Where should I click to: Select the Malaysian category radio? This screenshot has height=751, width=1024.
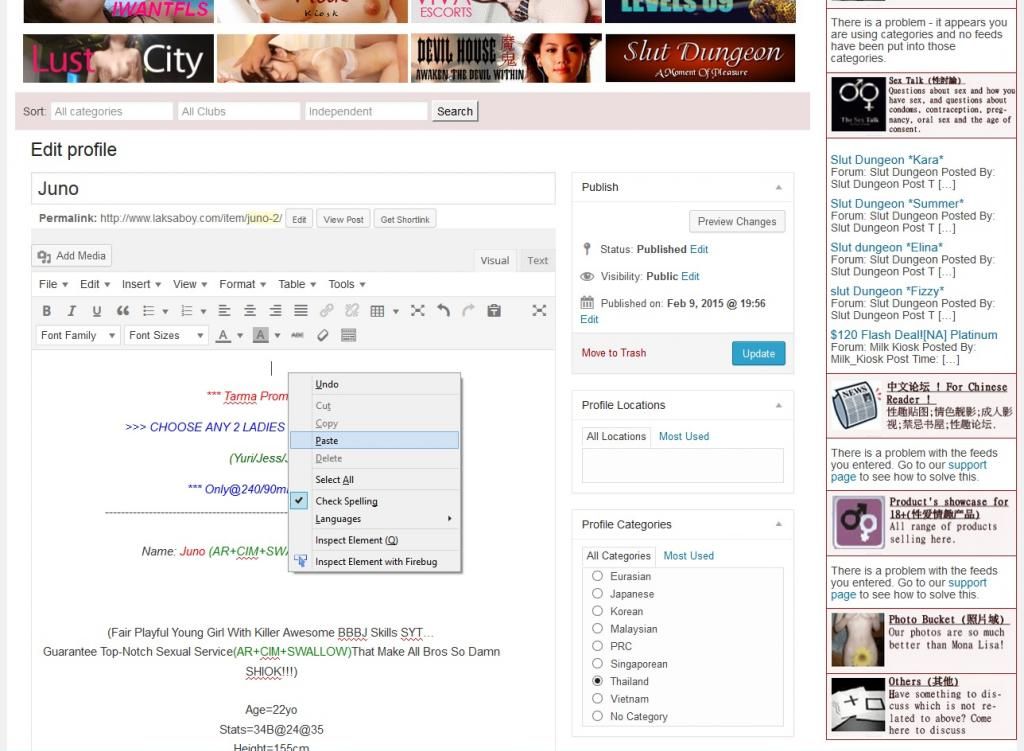click(x=597, y=628)
